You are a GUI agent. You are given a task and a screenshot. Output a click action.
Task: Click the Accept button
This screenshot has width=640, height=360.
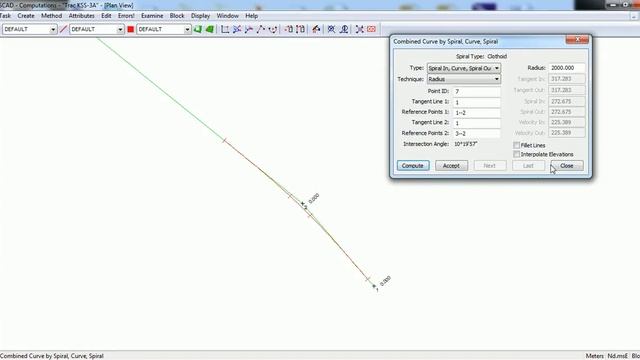click(x=451, y=166)
